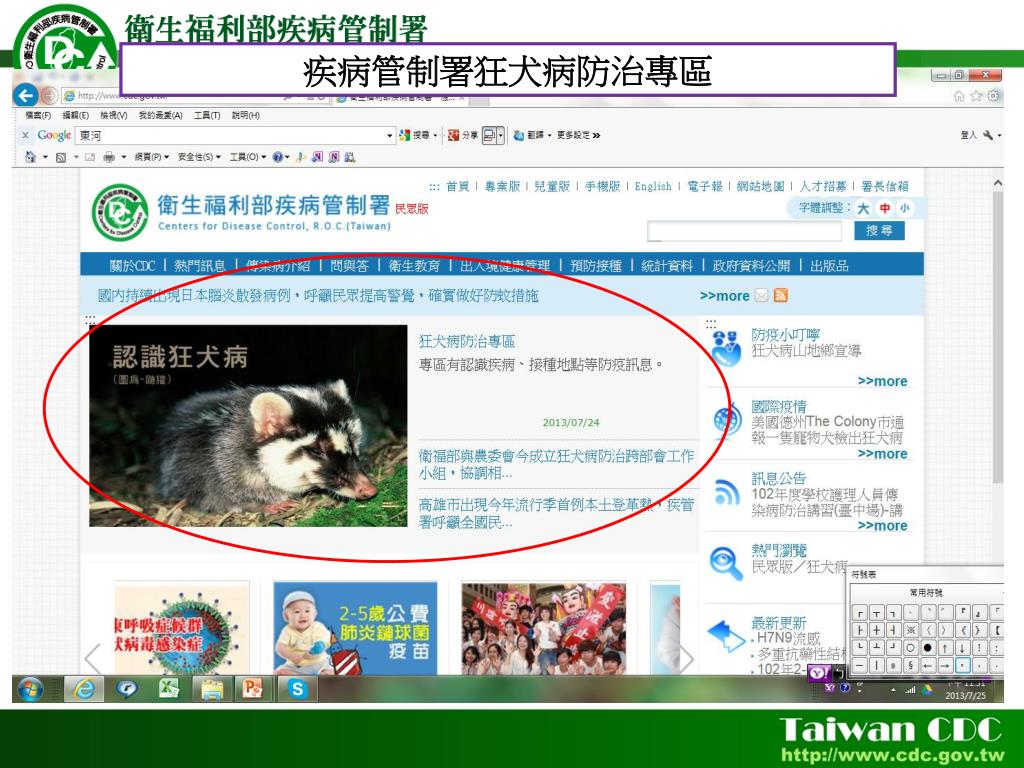Screen dimensions: 1024x768
Task: Open the 編輯(E) menu
Action: click(x=76, y=115)
